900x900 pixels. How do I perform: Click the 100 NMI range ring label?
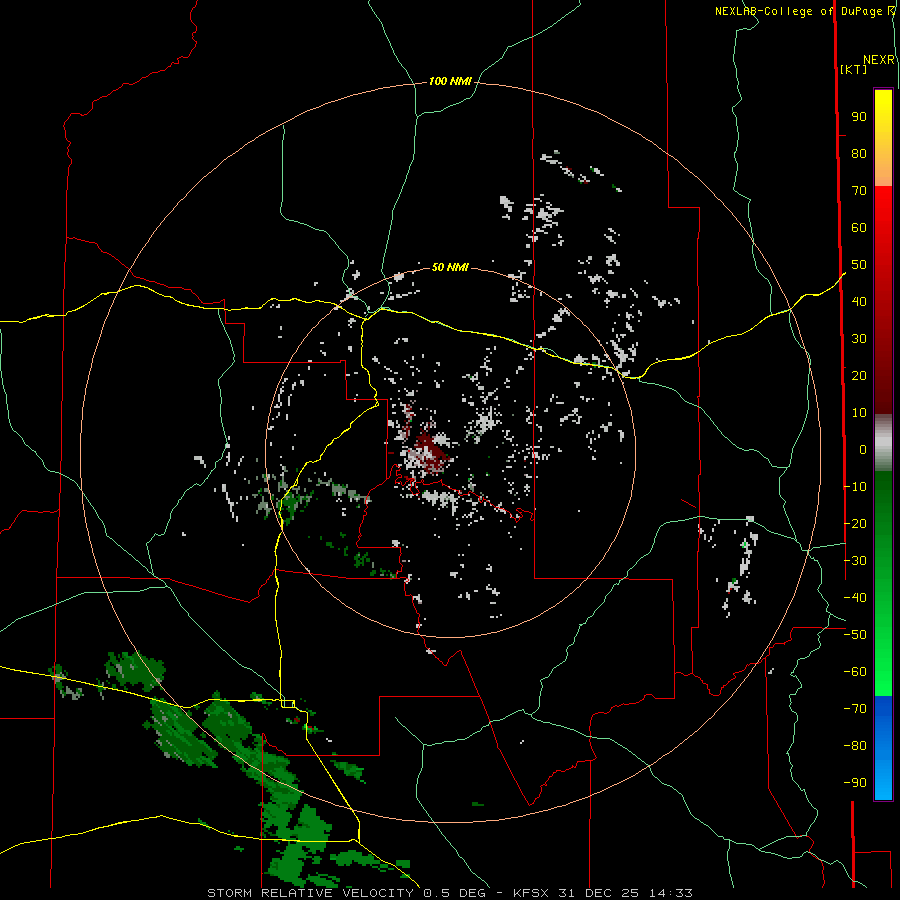[x=450, y=82]
